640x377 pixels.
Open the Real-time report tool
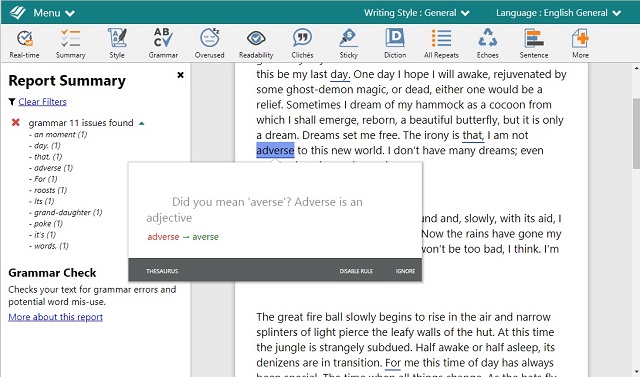[24, 44]
